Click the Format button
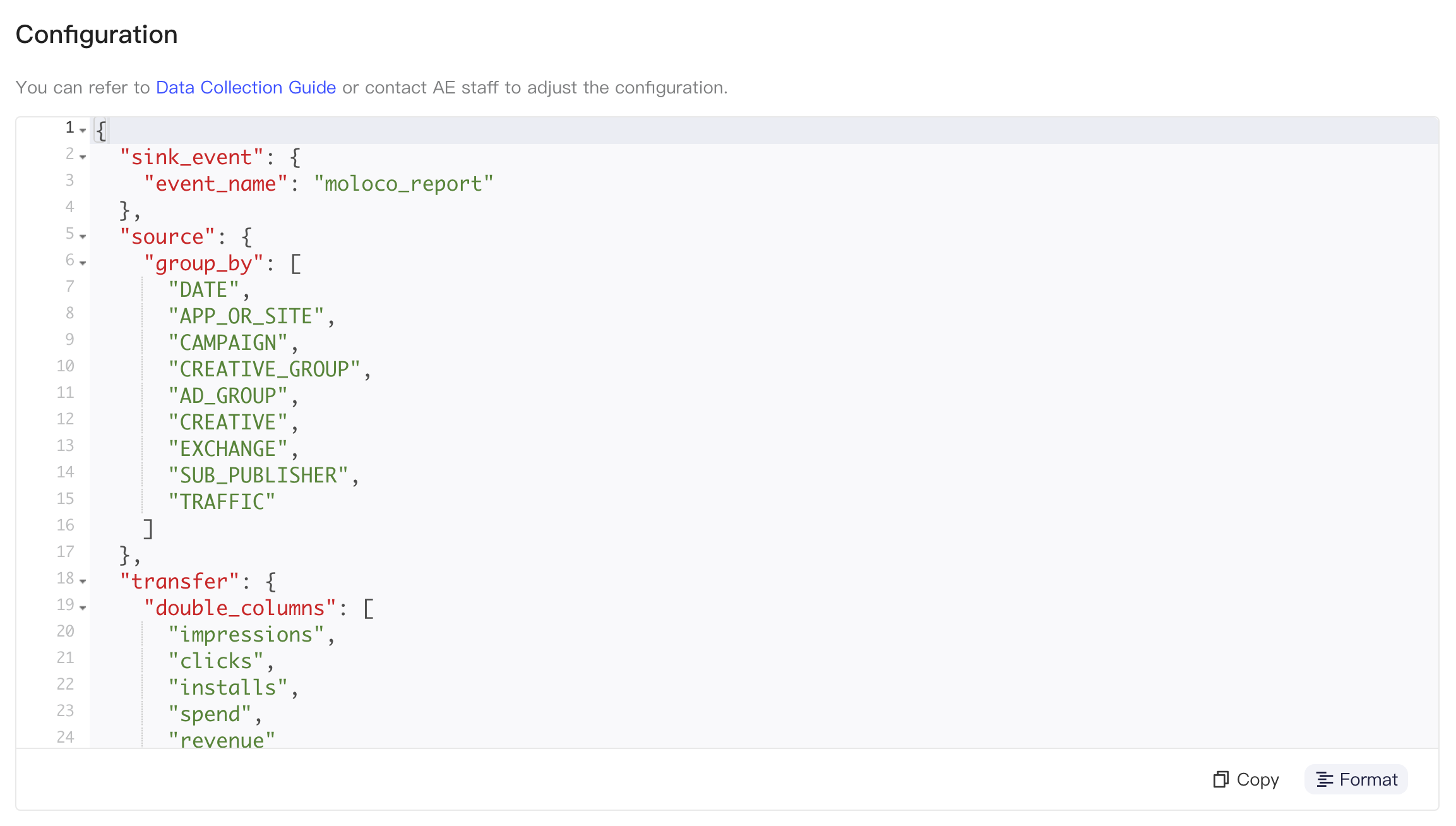Screen dimensions: 1456x826 coord(1356,779)
